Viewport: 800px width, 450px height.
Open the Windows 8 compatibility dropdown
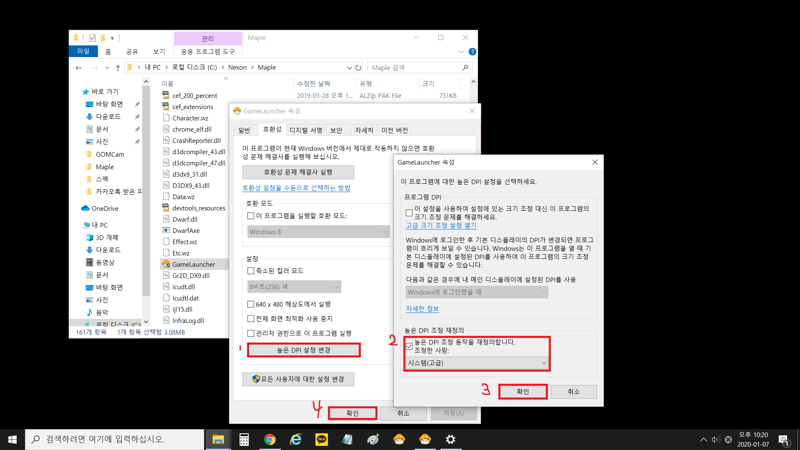click(x=319, y=232)
